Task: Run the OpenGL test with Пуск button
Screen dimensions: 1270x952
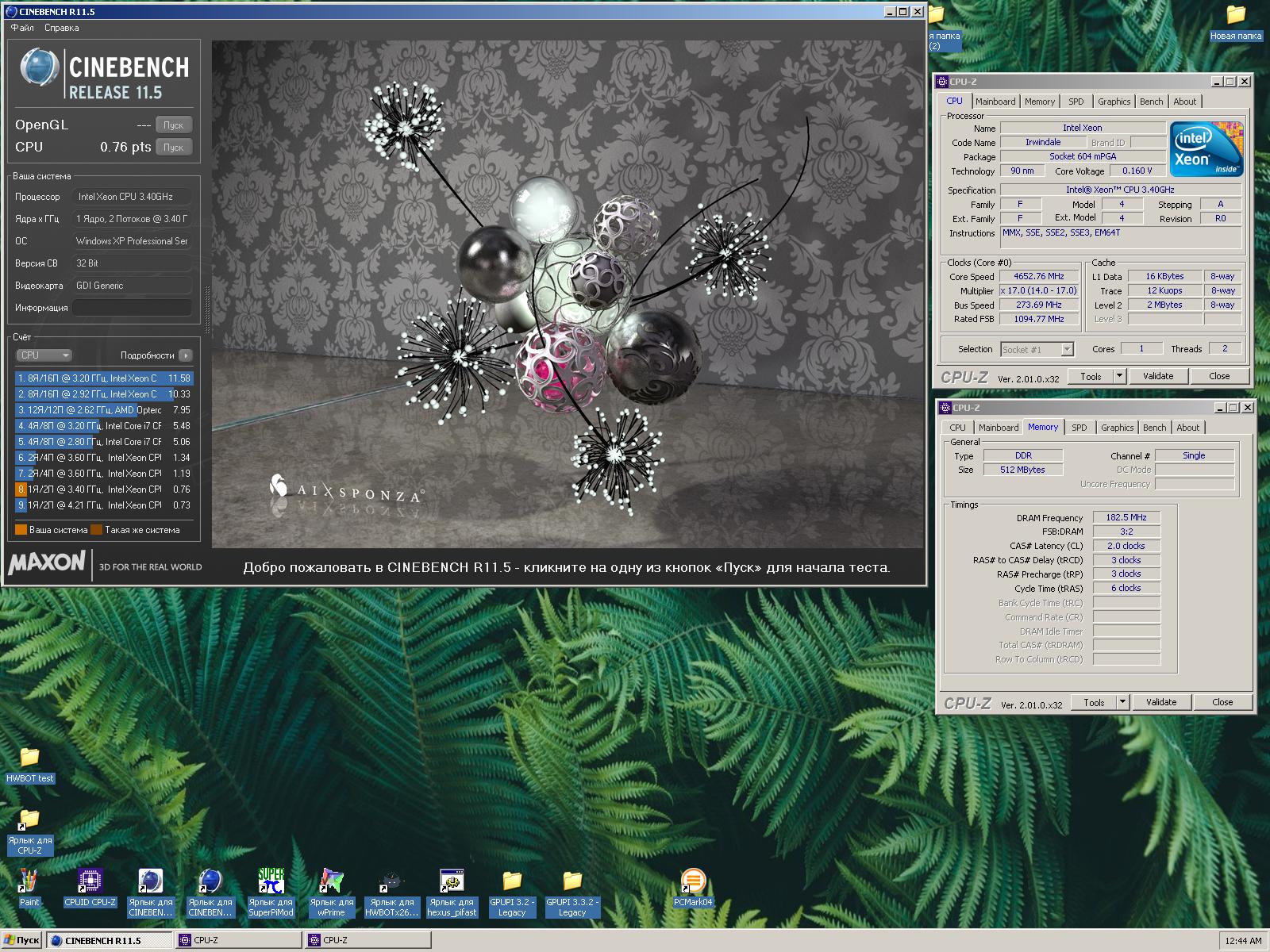Action: click(x=174, y=125)
